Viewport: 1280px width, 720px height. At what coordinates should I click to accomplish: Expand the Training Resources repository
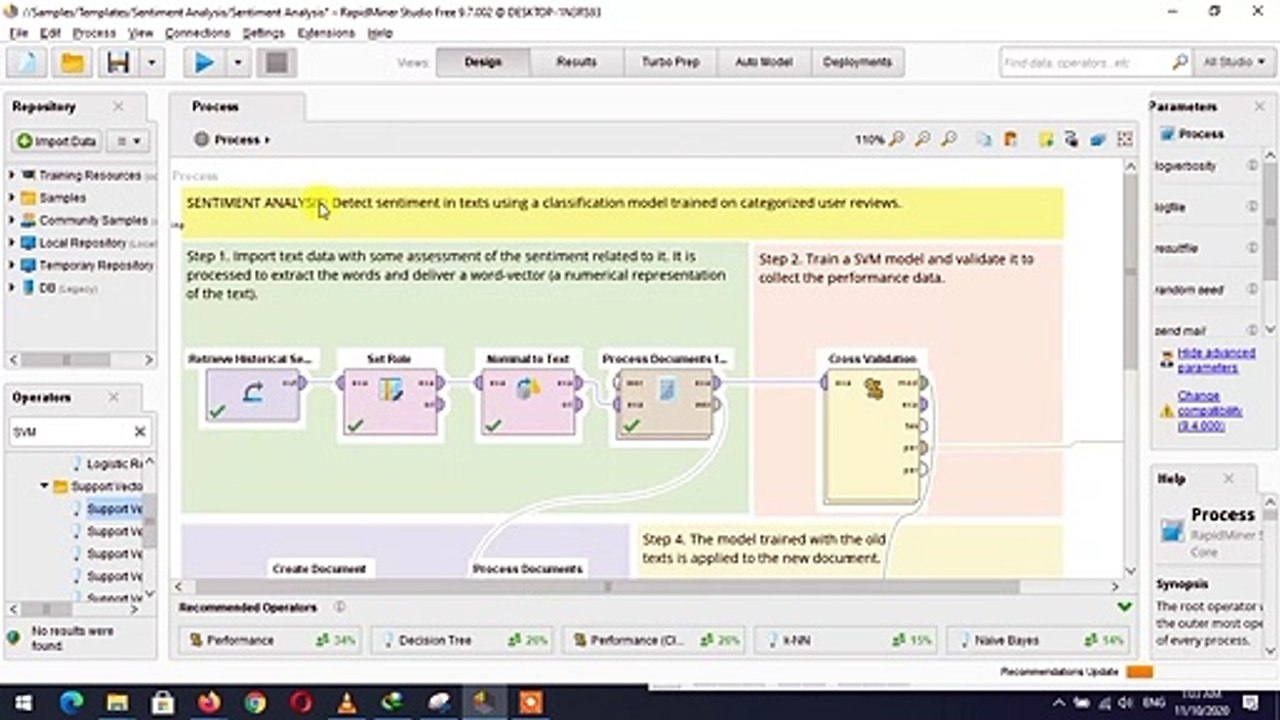pyautogui.click(x=12, y=175)
